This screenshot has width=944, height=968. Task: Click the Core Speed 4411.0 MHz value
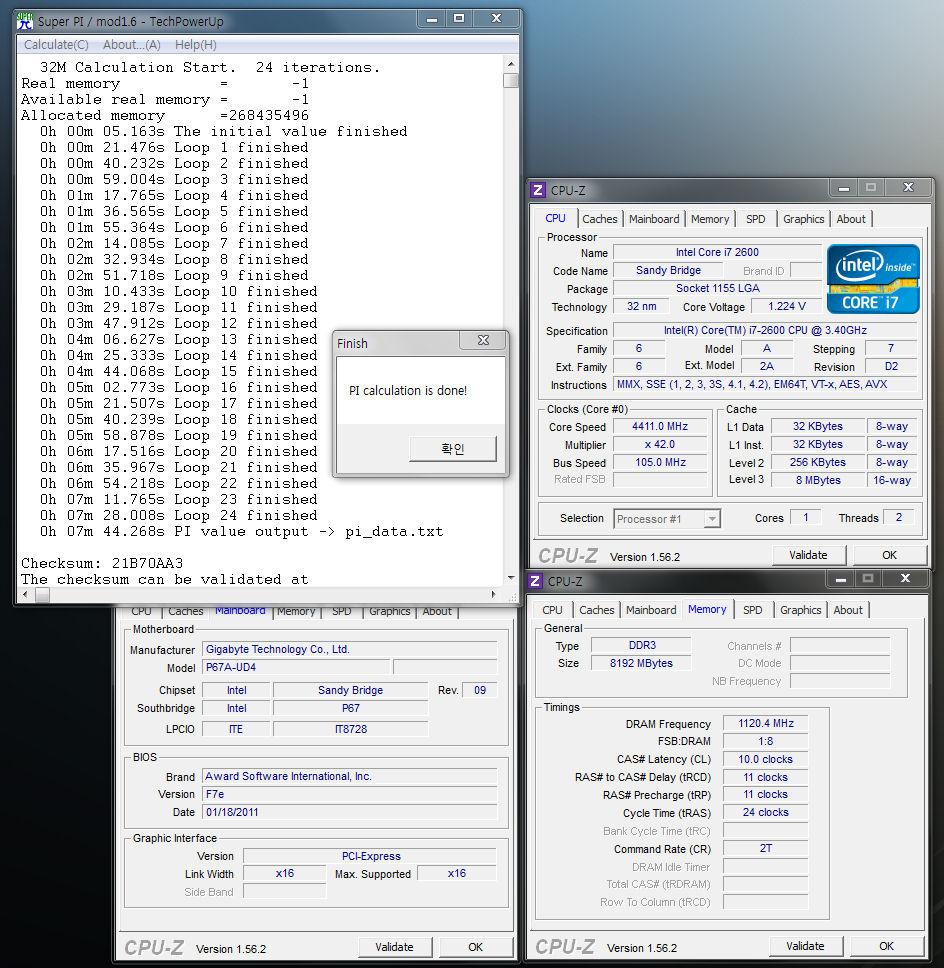660,427
